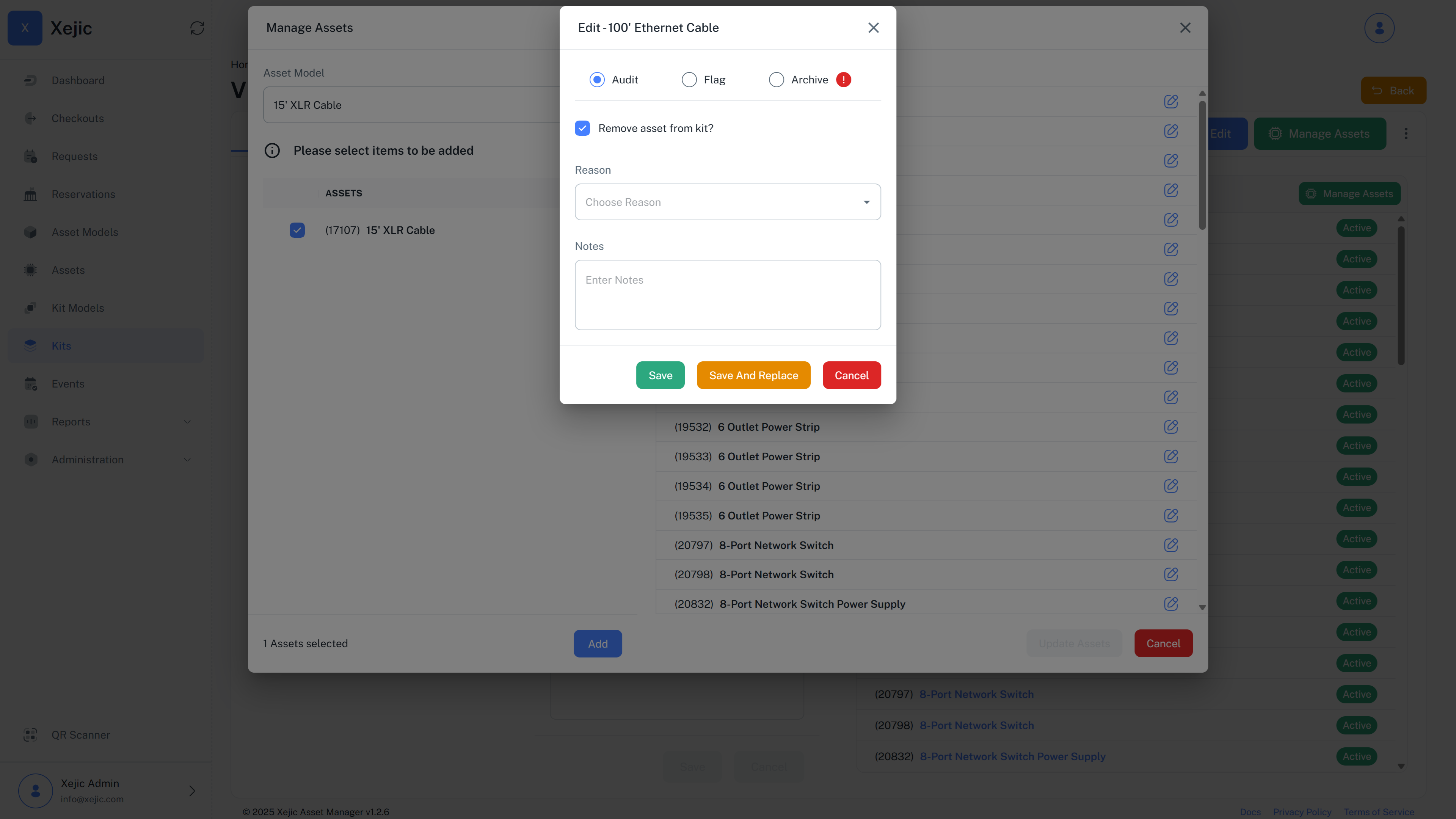Open Checkouts from the sidebar

106,118
